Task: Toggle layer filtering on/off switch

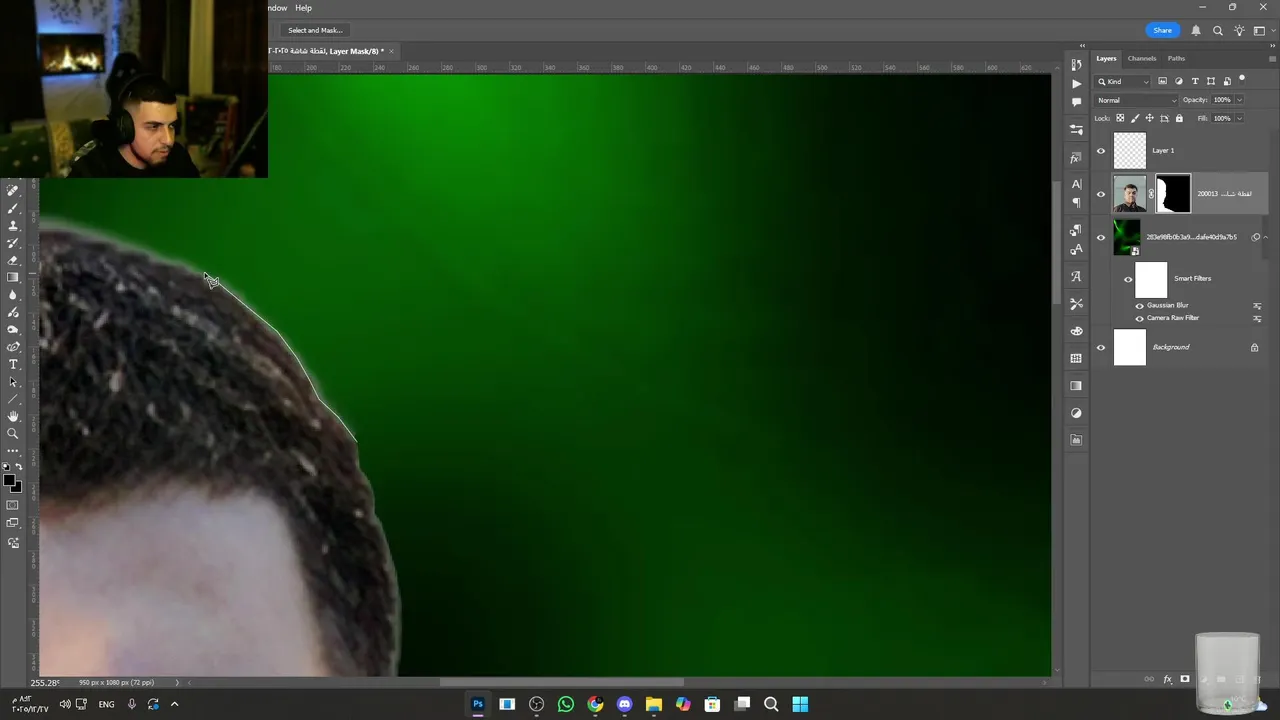Action: (x=1242, y=79)
